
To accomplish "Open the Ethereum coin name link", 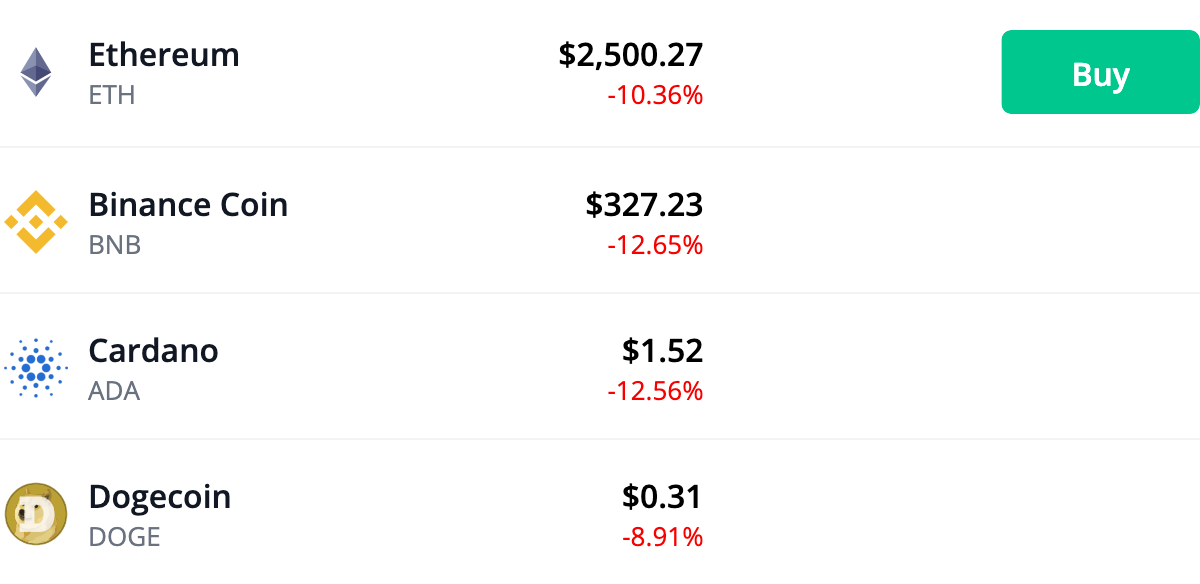I will point(164,56).
